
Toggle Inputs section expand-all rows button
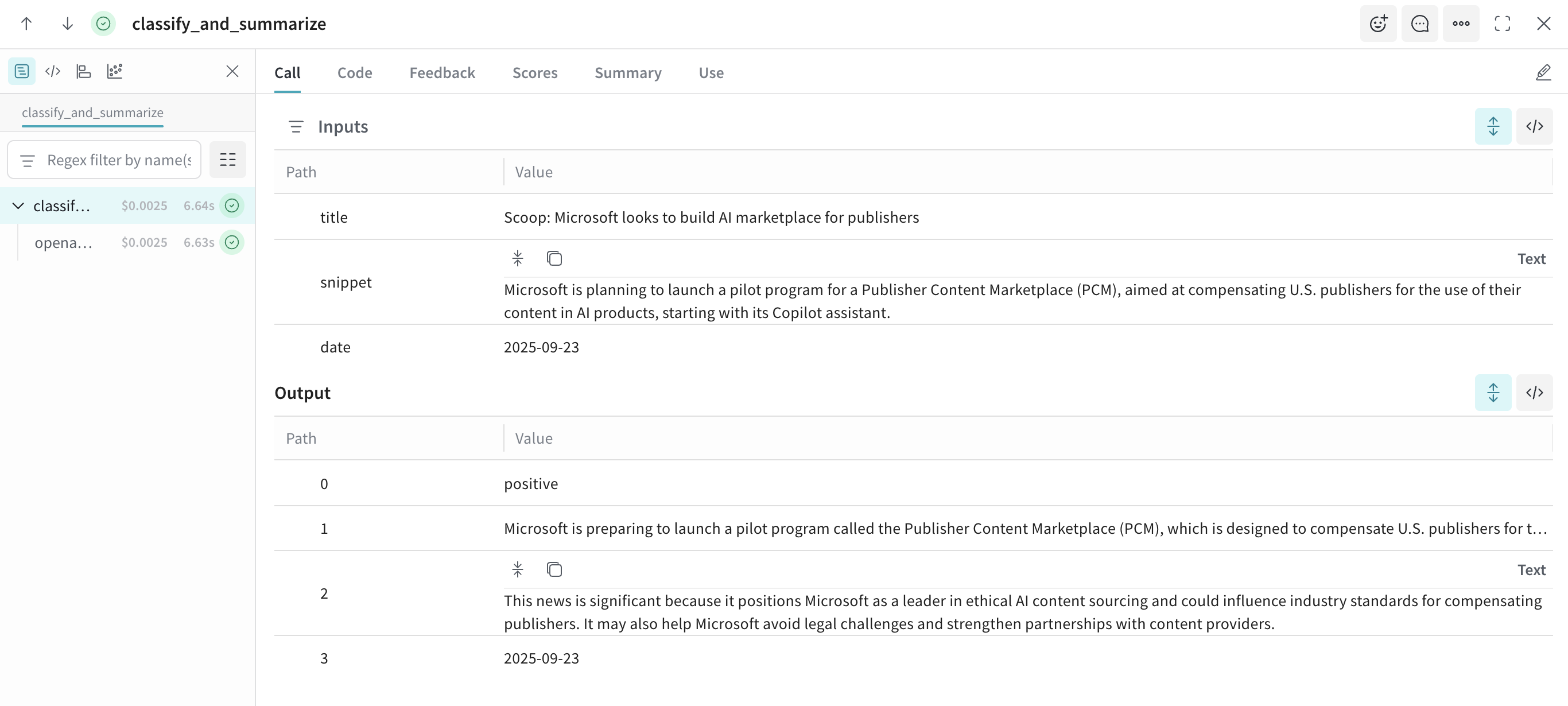click(x=1492, y=127)
